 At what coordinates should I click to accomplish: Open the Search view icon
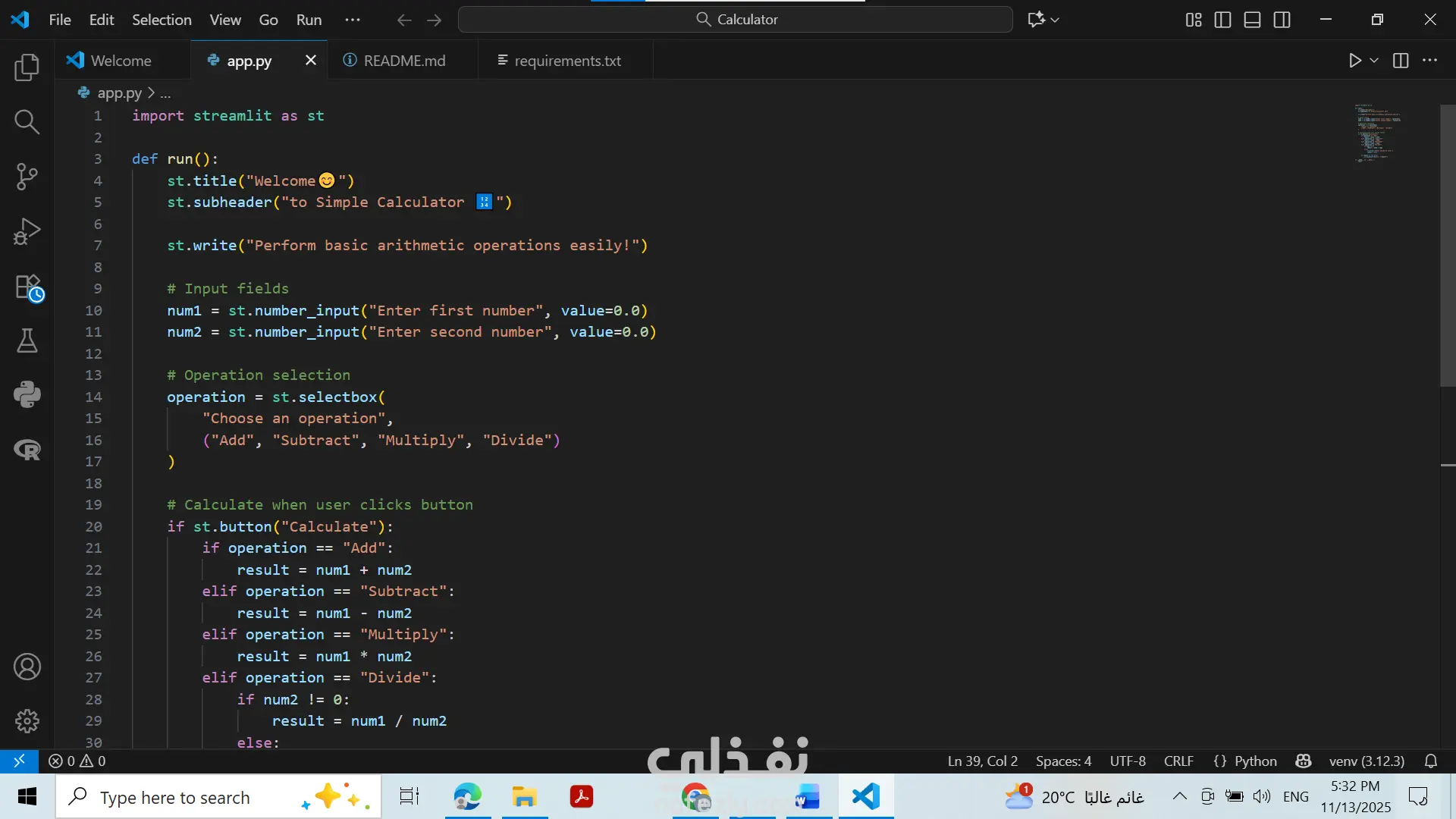pos(27,121)
